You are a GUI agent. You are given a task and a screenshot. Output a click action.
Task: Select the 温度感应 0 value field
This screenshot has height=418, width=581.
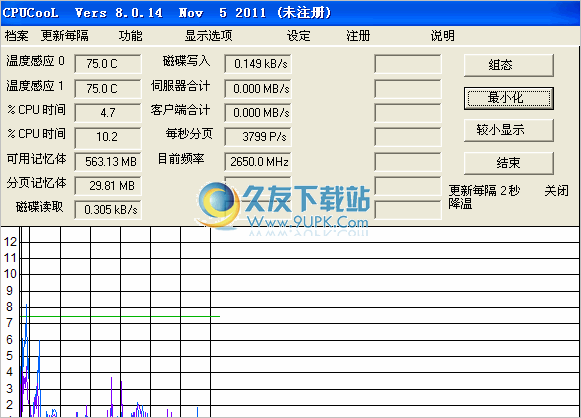click(x=108, y=64)
